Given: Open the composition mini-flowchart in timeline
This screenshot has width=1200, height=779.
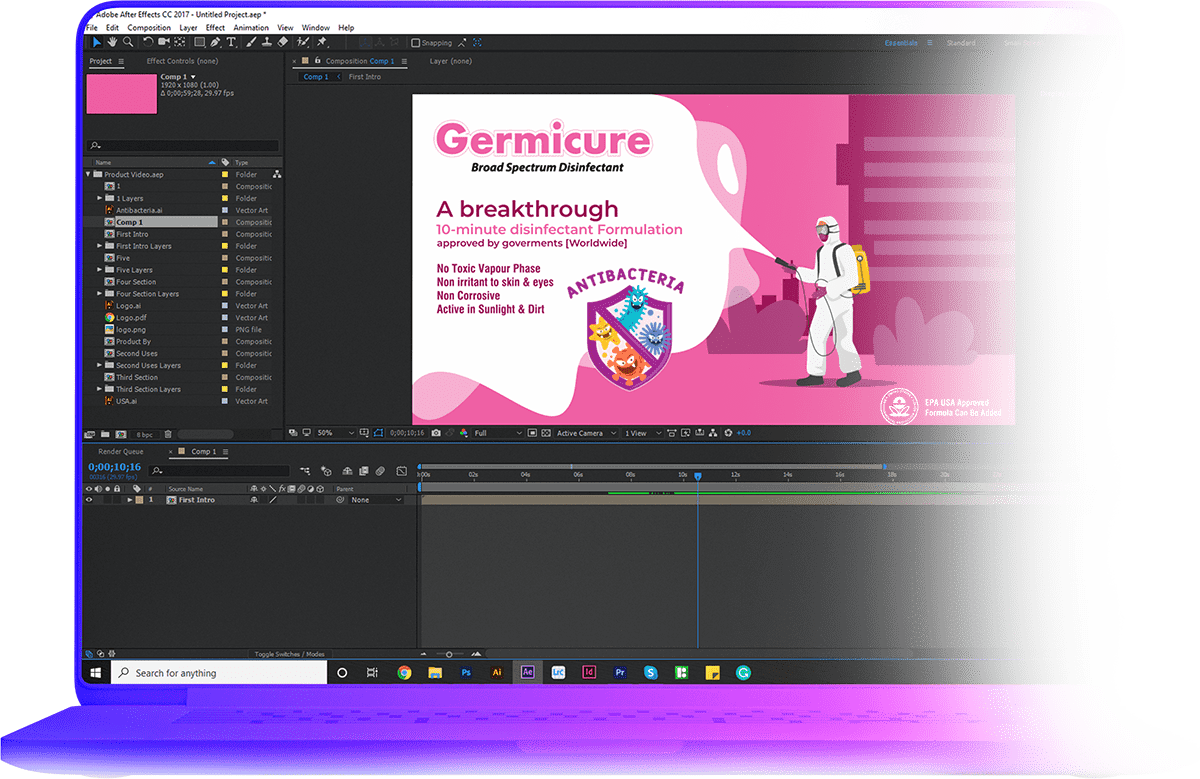Looking at the screenshot, I should coord(305,470).
